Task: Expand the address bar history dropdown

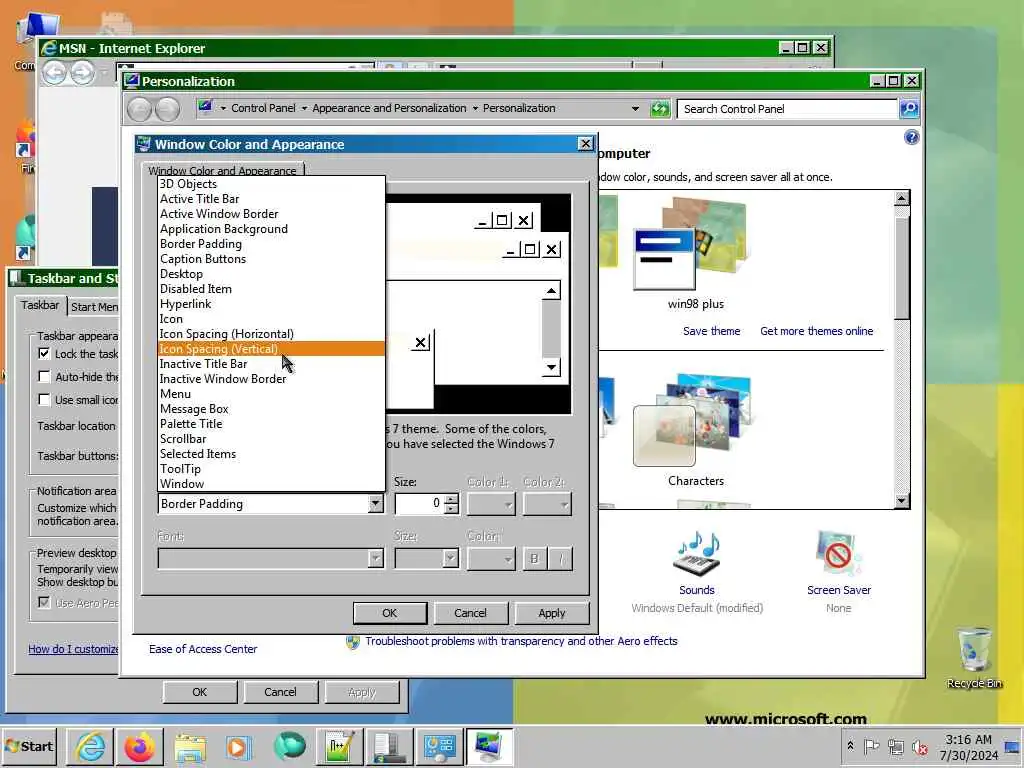Action: (635, 108)
